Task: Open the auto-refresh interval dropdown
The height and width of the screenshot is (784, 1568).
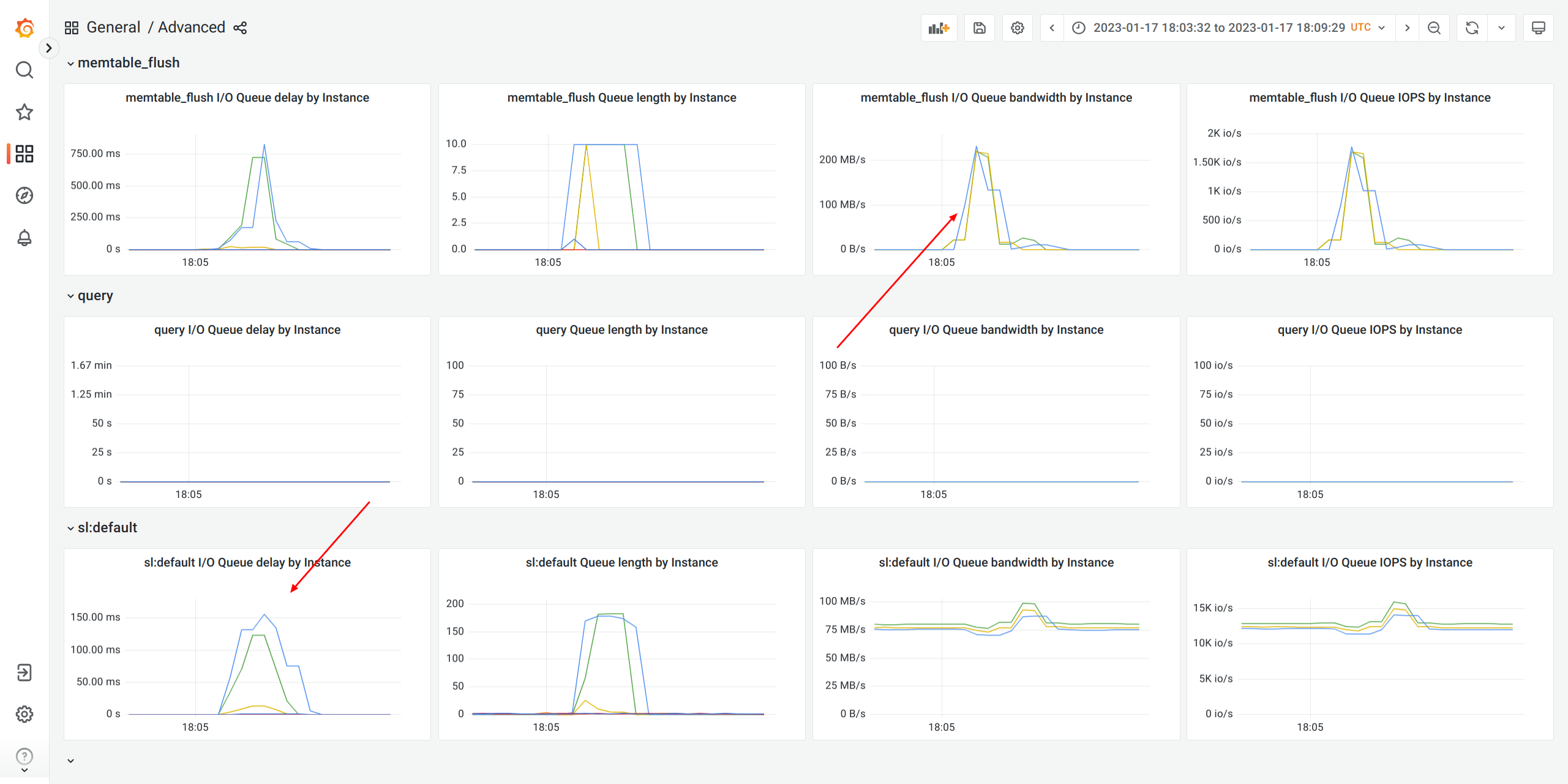Action: [x=1501, y=28]
